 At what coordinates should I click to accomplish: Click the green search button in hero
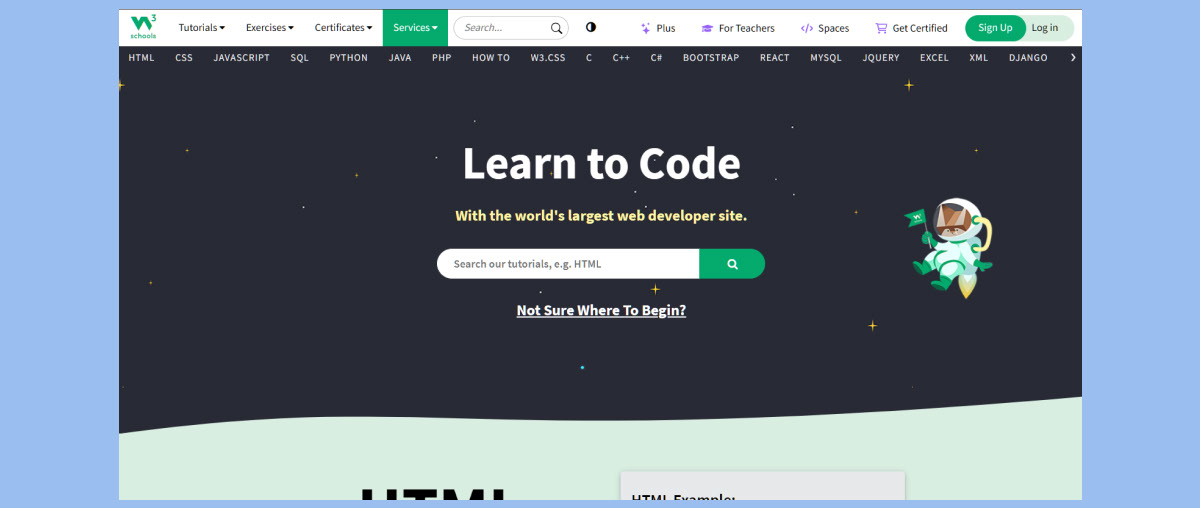pyautogui.click(x=732, y=264)
